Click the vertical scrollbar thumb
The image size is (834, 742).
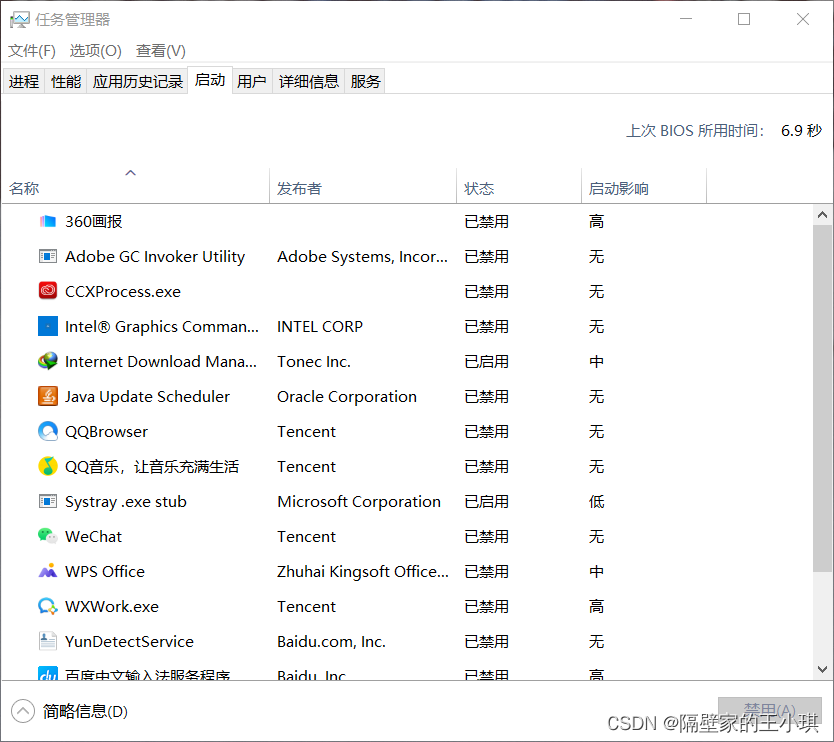(822, 398)
